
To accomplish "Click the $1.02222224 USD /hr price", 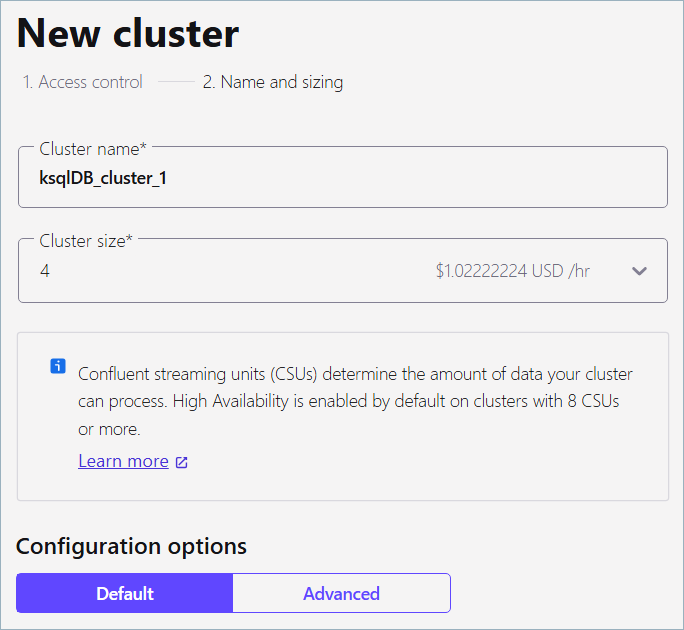I will tap(512, 271).
